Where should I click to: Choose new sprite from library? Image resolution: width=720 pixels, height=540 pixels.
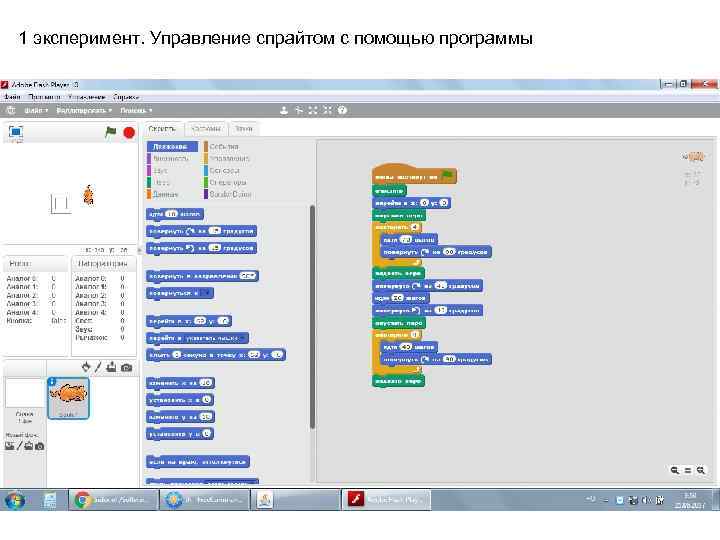pyautogui.click(x=86, y=367)
